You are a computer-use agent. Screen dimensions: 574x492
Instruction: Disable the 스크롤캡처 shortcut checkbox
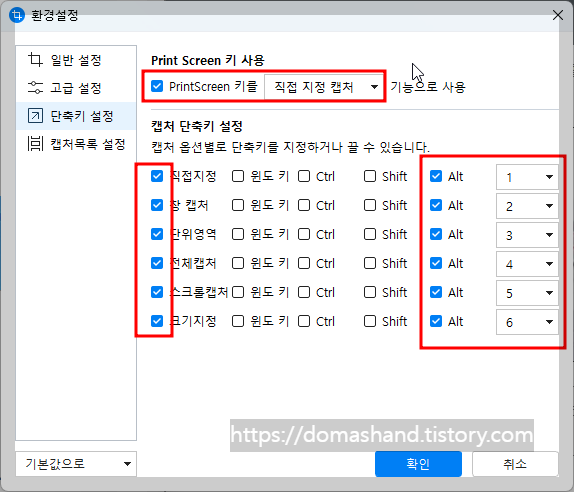coord(157,292)
